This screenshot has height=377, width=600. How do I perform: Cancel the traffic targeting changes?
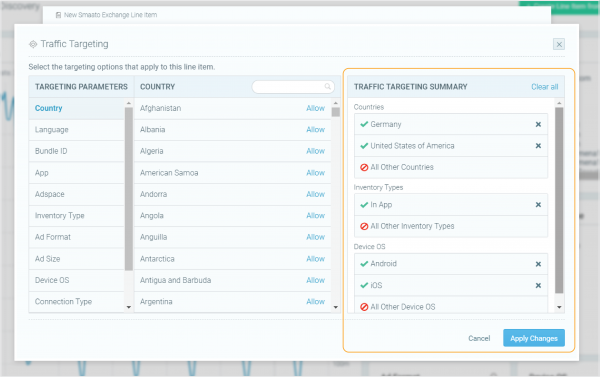tap(479, 338)
